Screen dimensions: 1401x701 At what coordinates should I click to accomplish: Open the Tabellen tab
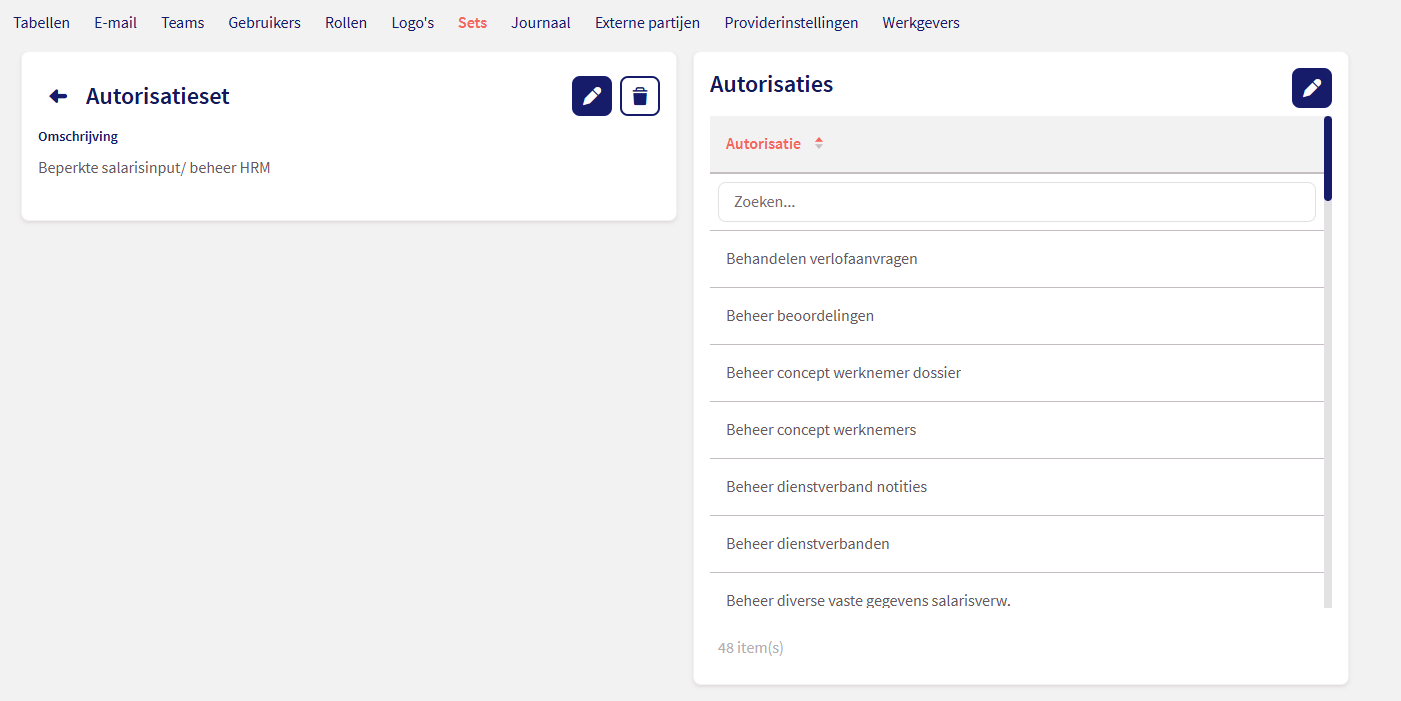(41, 22)
